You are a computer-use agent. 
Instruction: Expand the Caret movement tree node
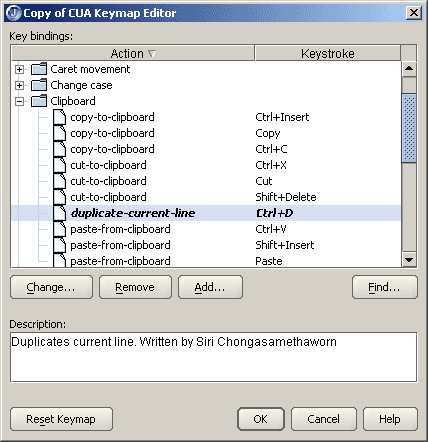20,69
